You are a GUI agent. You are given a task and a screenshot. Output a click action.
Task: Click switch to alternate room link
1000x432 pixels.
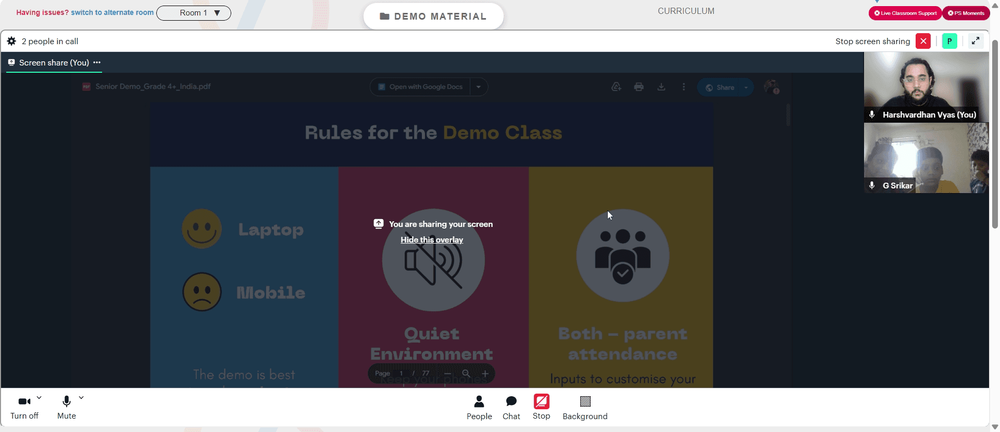pyautogui.click(x=112, y=13)
